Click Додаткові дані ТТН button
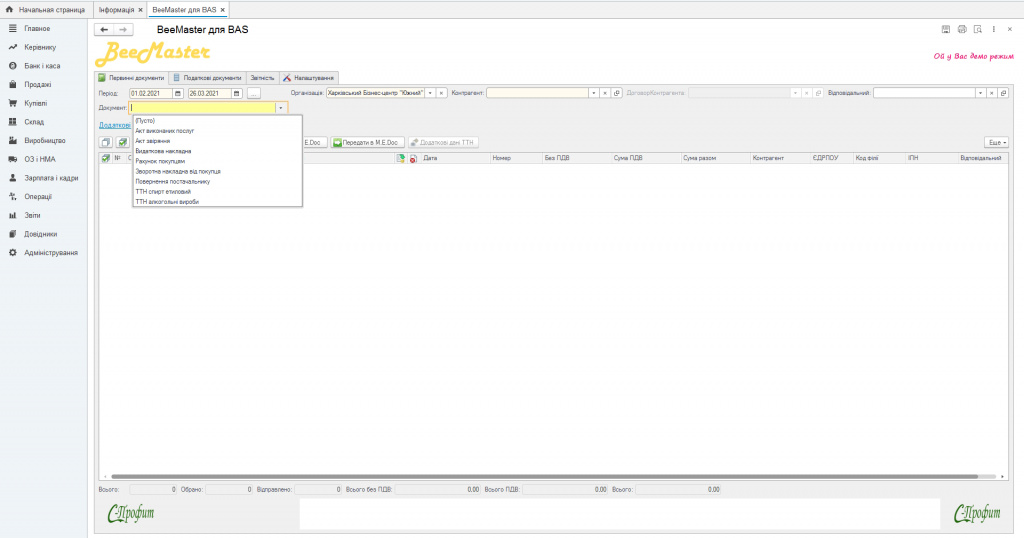The image size is (1024, 538). click(x=443, y=142)
